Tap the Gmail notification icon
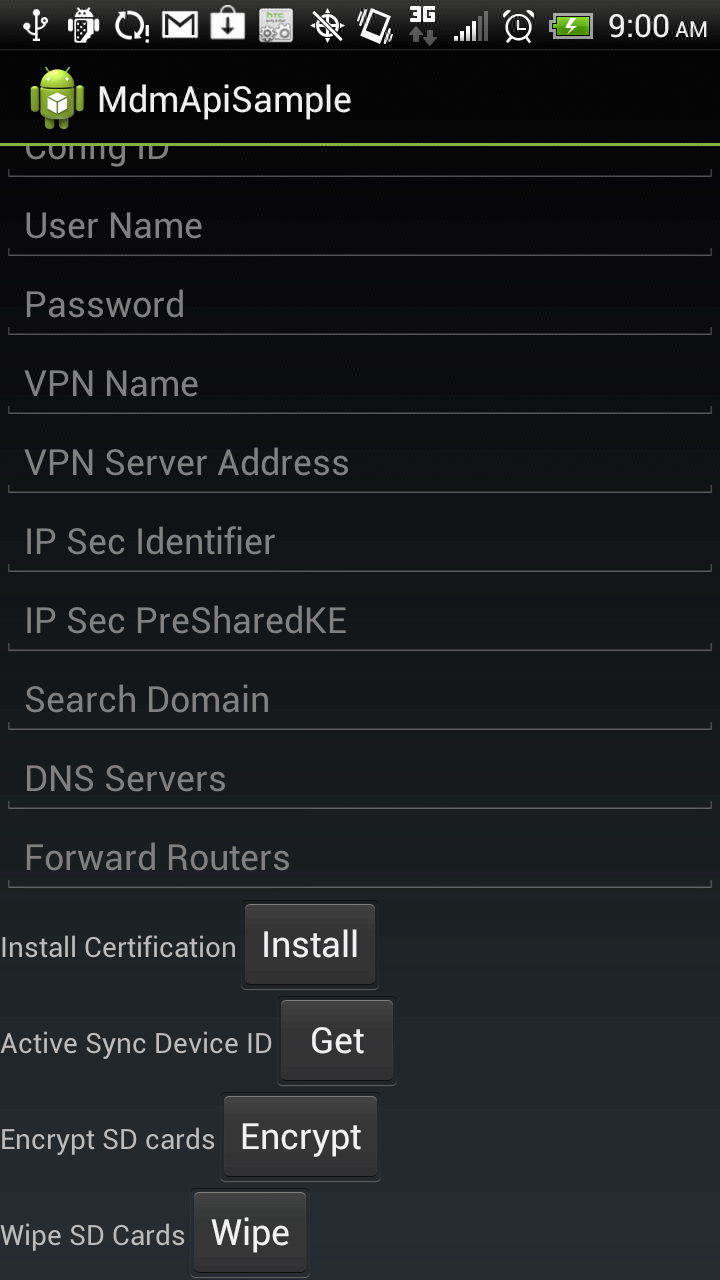 click(180, 25)
